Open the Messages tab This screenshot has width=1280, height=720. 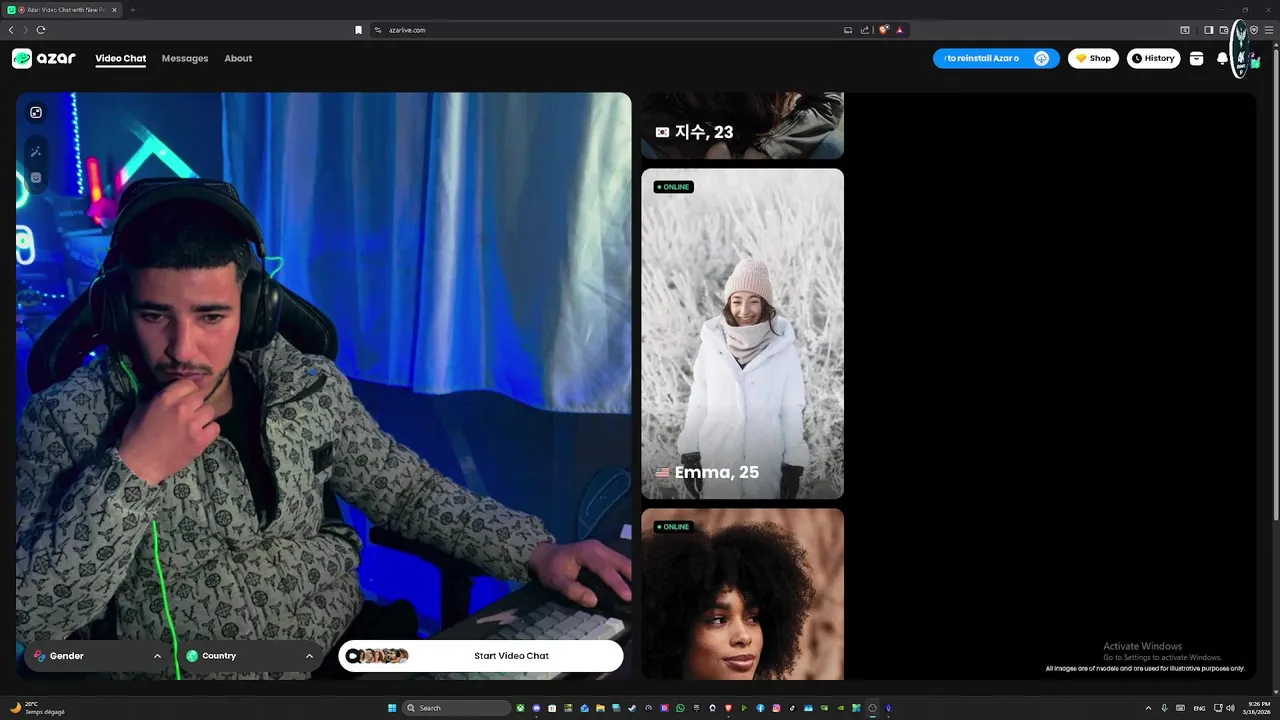coord(185,58)
